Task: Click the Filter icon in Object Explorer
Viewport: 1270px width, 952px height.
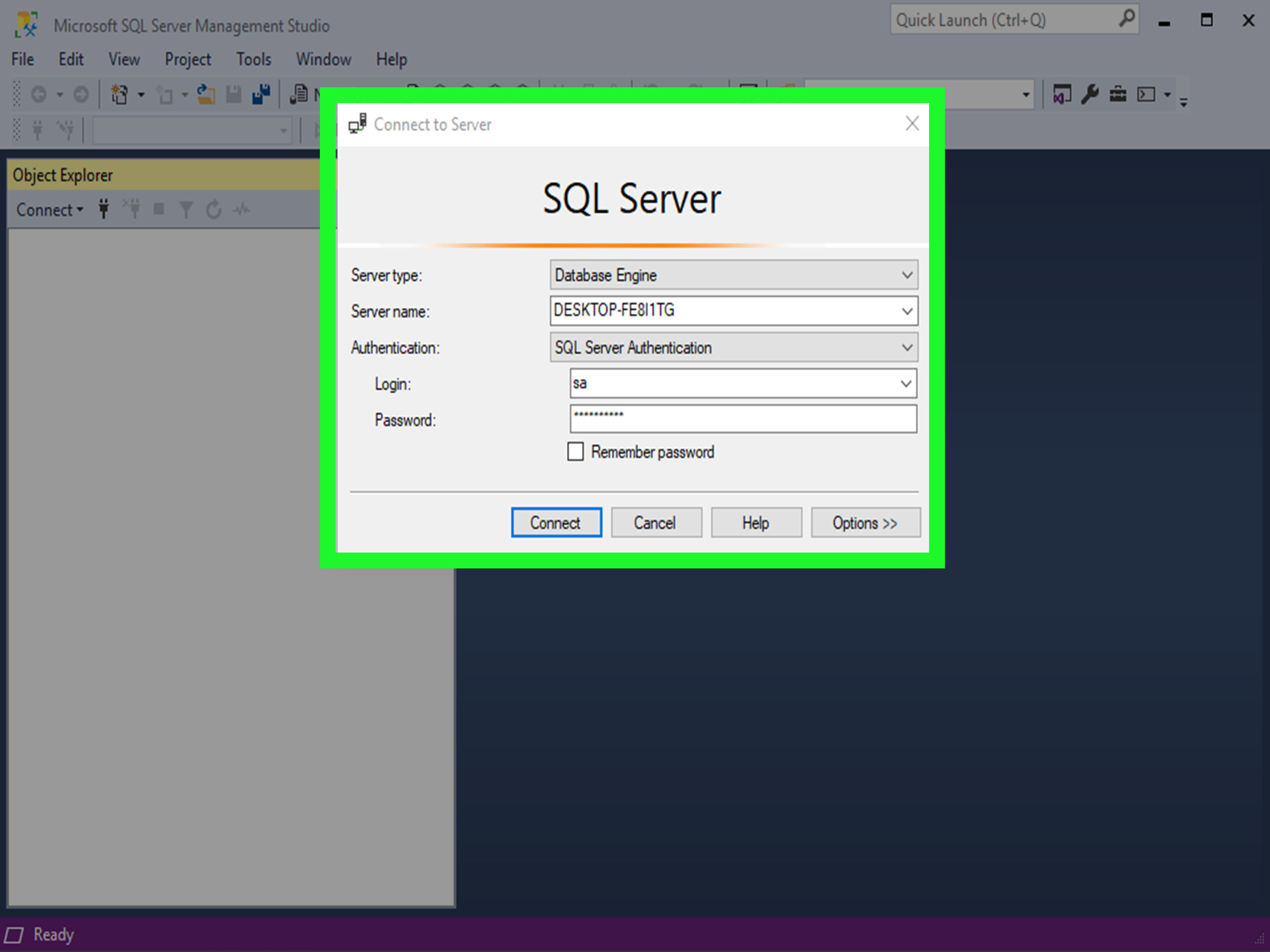Action: 186,209
